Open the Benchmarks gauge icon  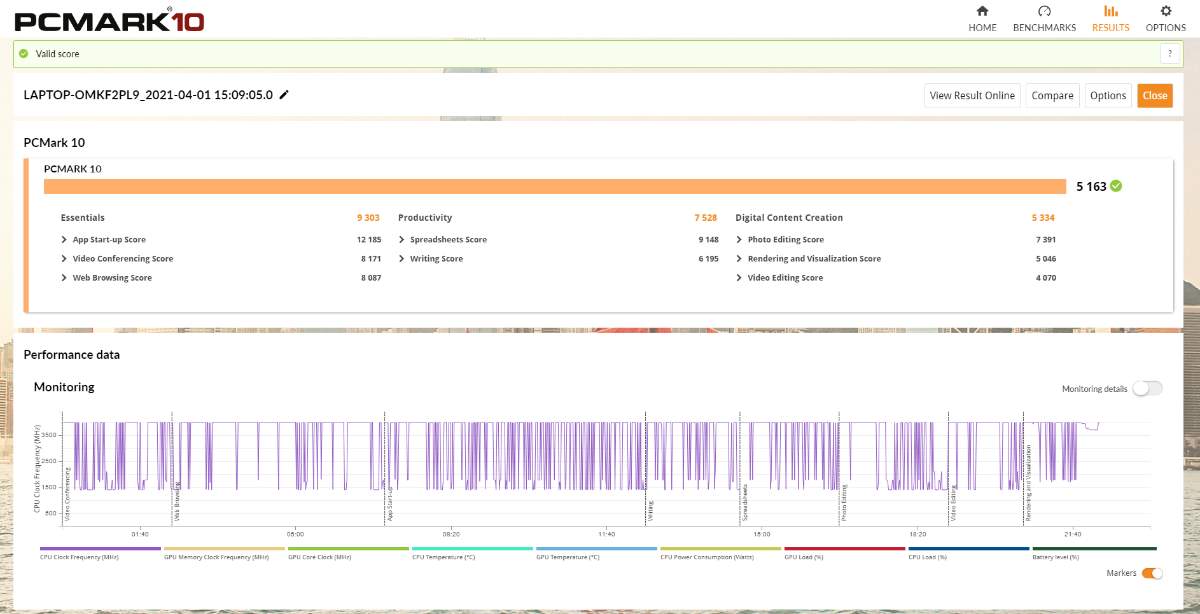pyautogui.click(x=1044, y=12)
